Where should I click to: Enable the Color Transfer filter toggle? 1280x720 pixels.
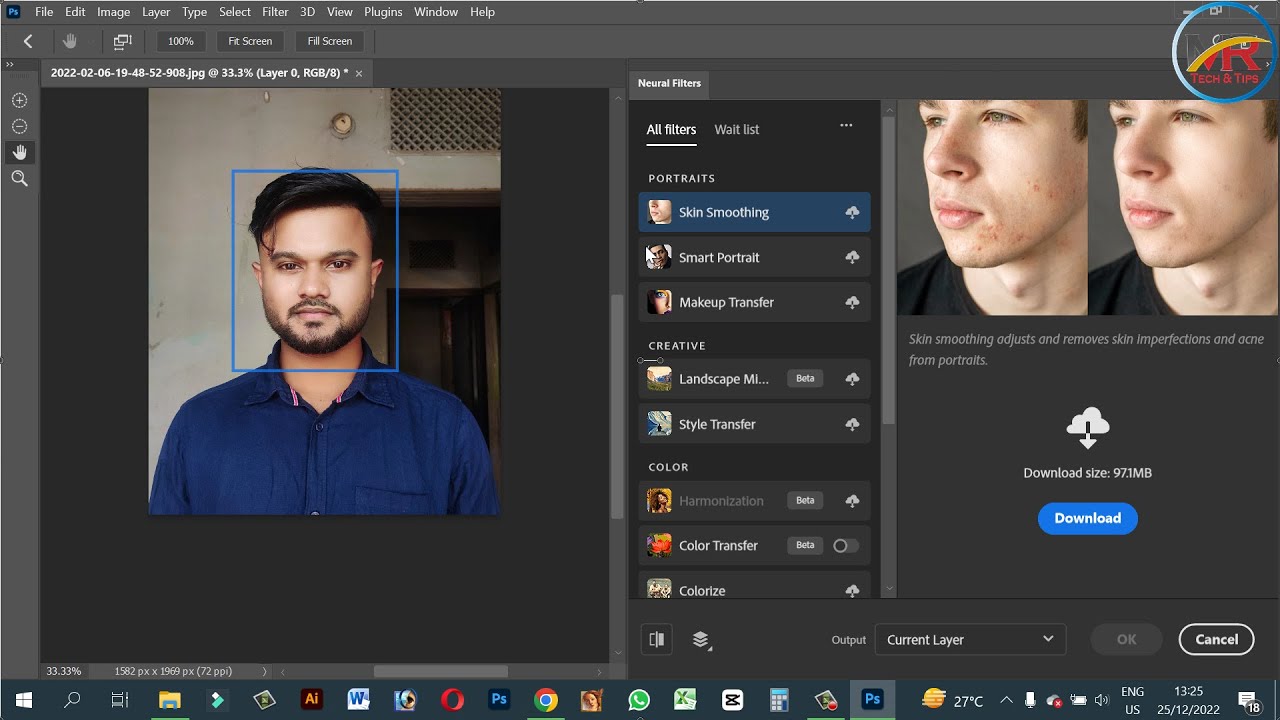point(845,545)
